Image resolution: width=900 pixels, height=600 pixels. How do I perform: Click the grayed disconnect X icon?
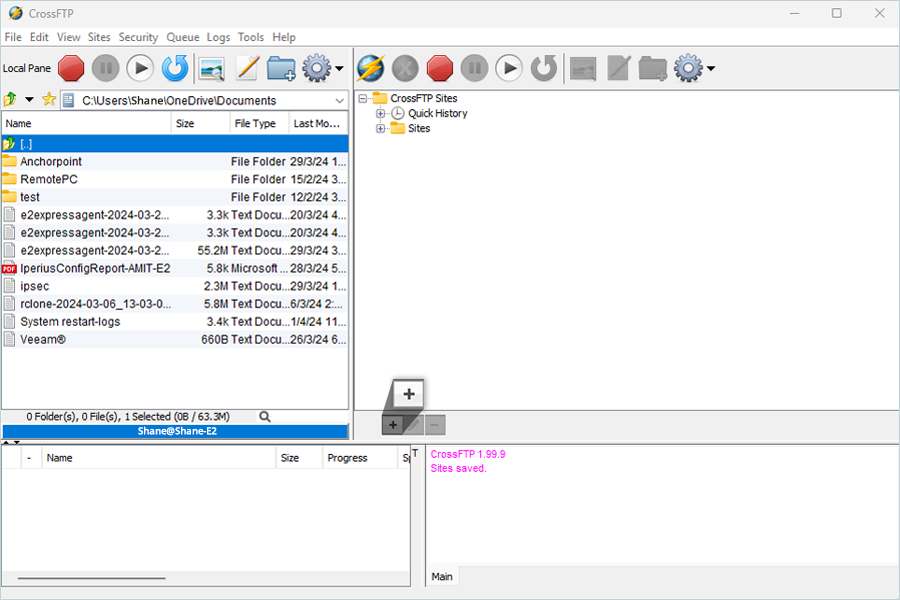[x=405, y=68]
